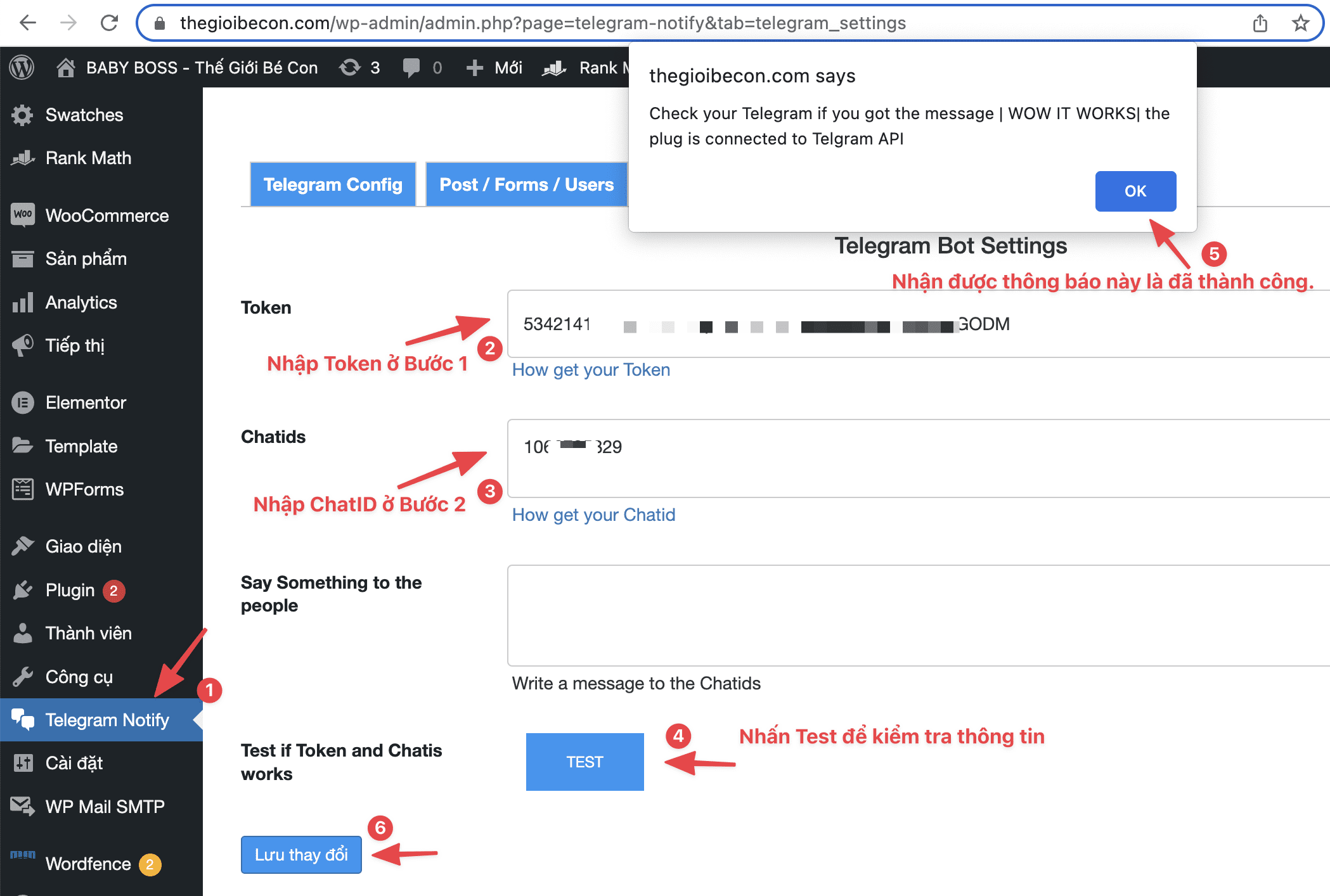Click the Analytics bar chart icon

click(22, 302)
